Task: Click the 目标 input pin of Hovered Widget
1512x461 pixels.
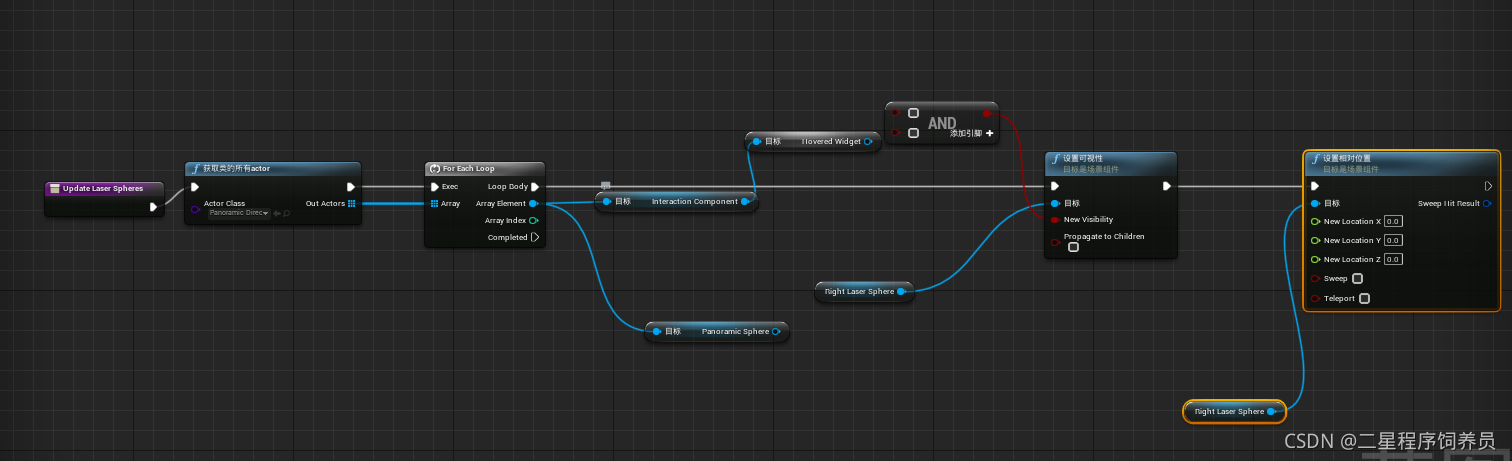Action: click(757, 141)
